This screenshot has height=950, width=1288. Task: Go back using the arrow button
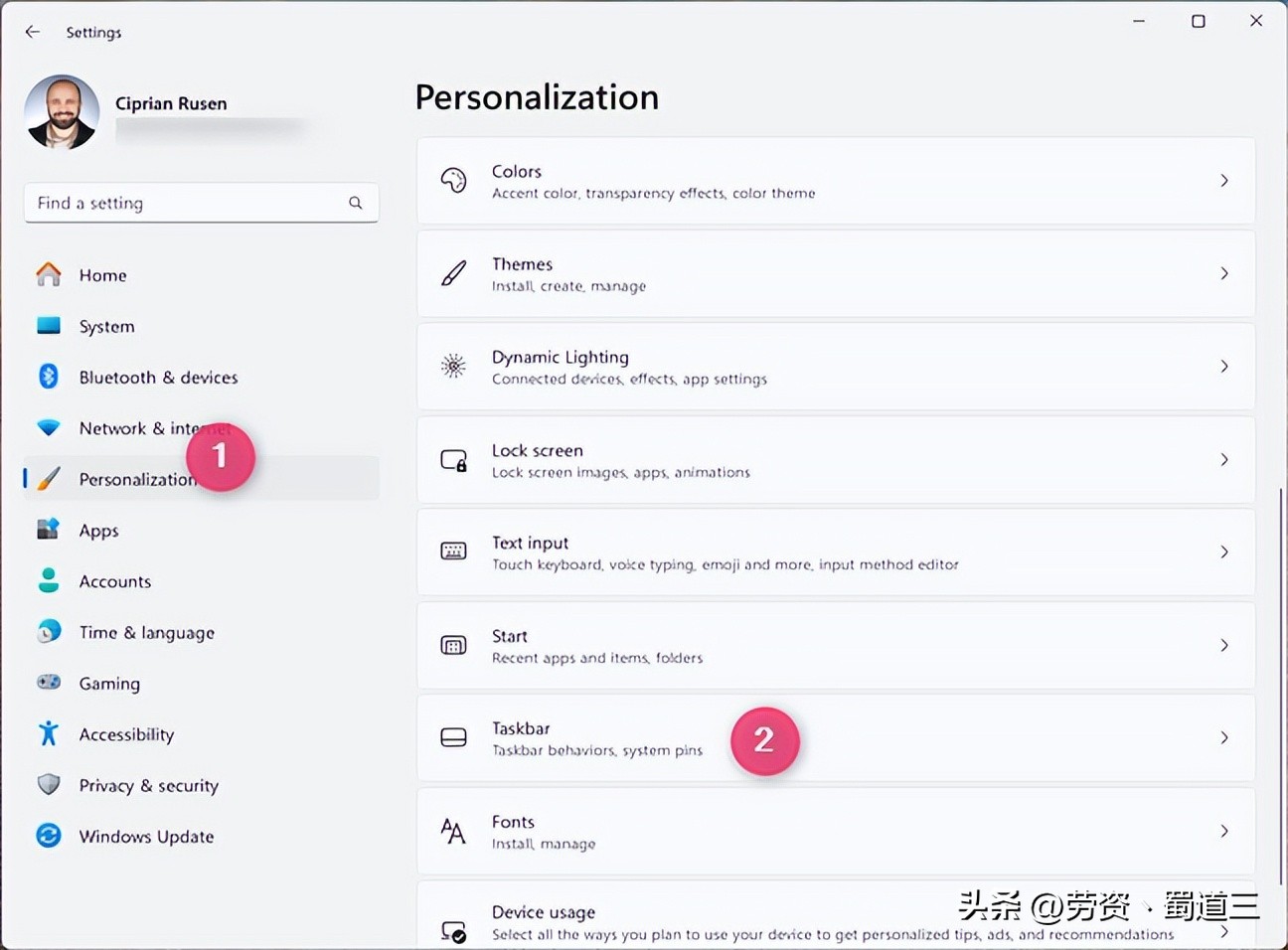coord(32,31)
